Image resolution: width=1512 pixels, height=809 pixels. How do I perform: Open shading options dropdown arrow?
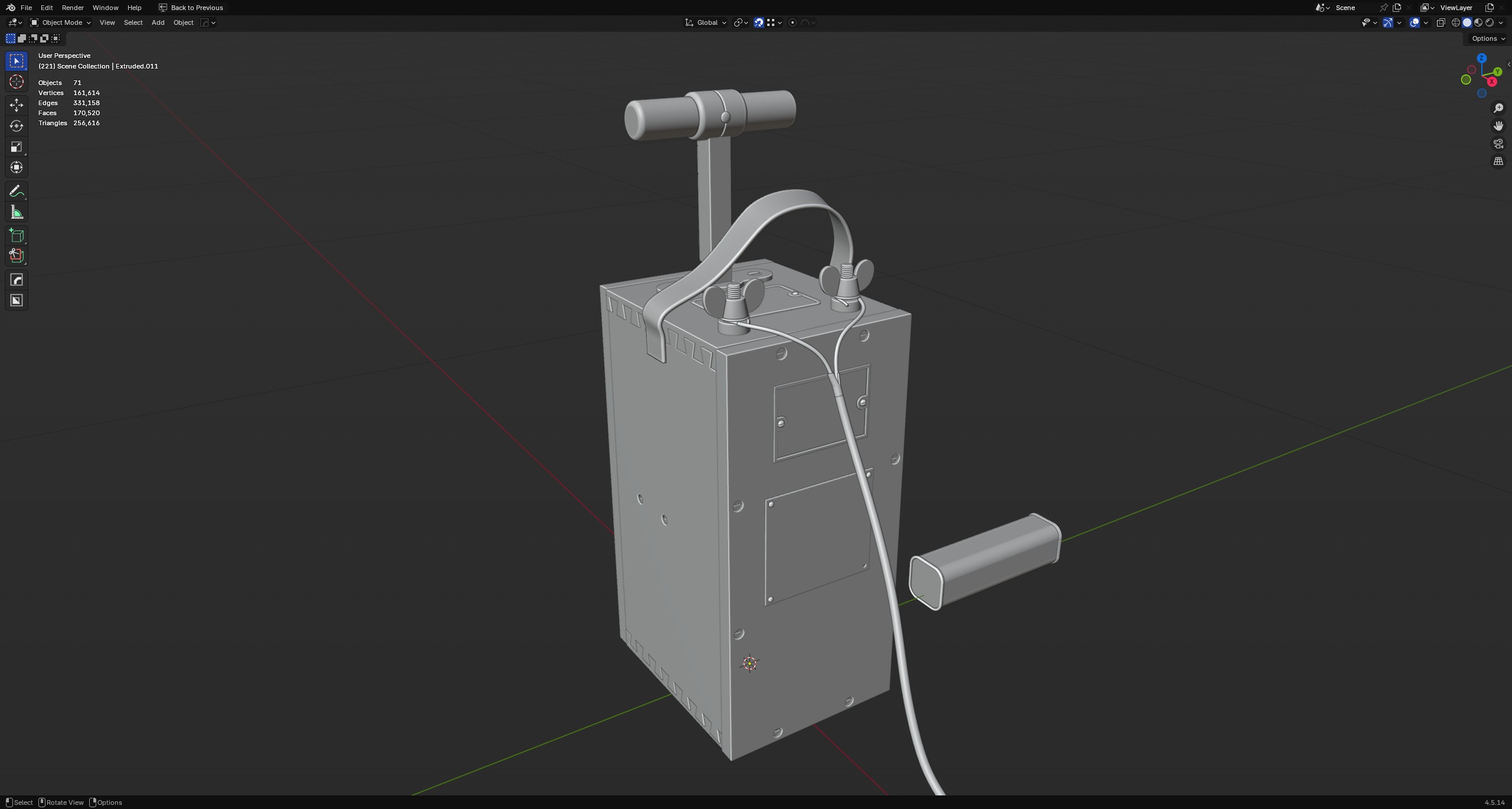1501,22
